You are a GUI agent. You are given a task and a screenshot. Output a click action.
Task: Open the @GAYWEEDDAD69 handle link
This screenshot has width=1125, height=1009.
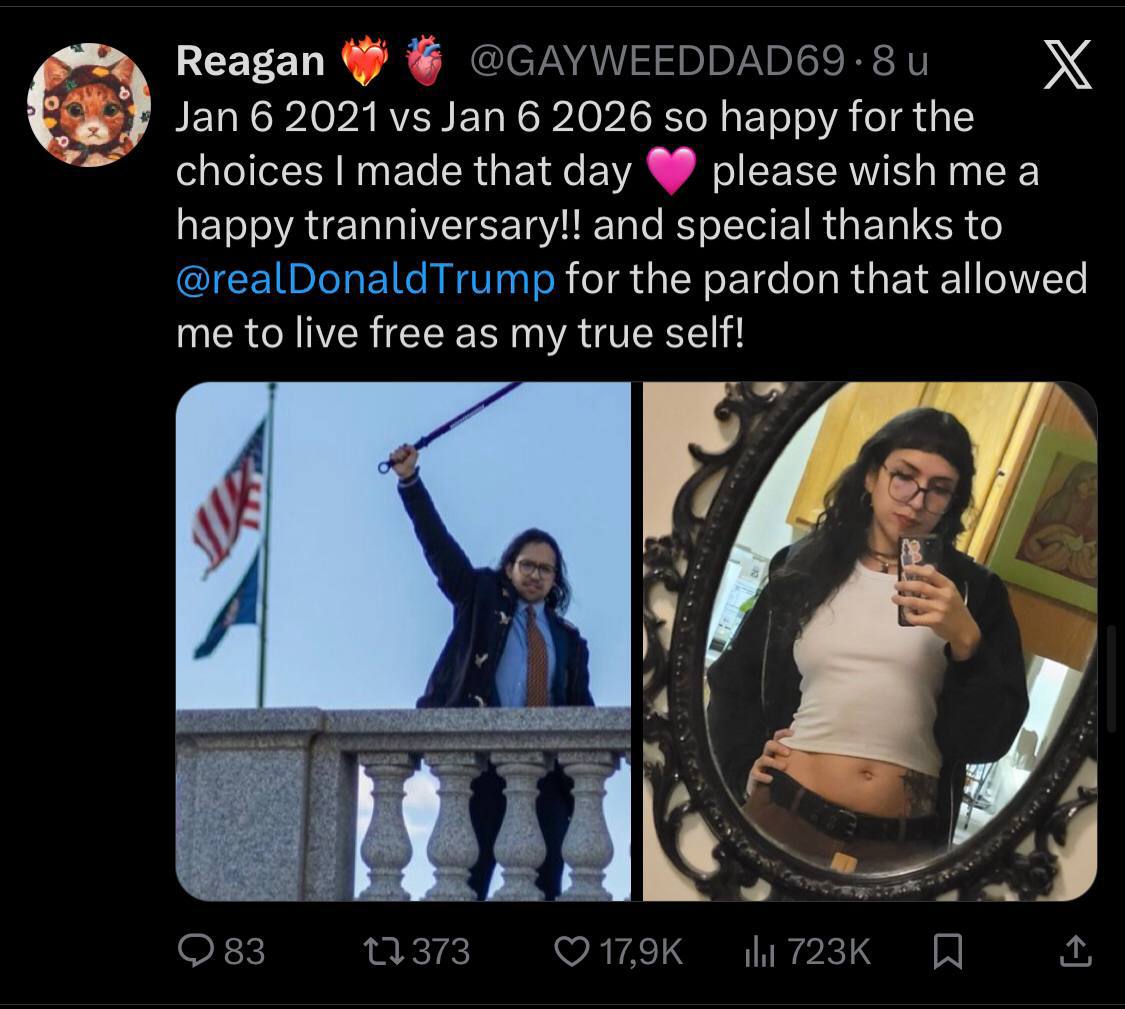tap(655, 63)
